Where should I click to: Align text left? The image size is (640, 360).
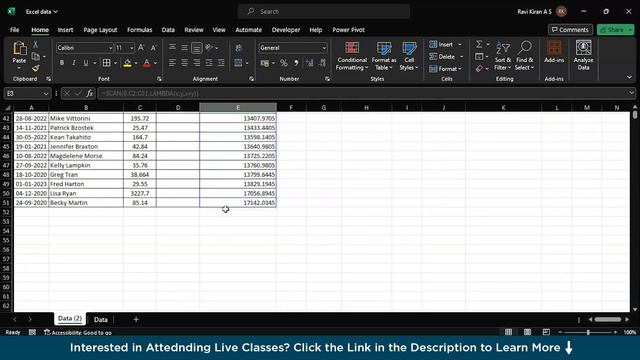[172, 63]
